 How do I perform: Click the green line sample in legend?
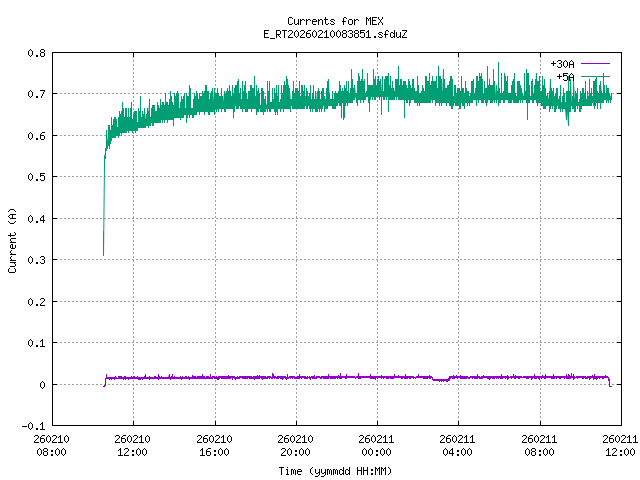(595, 76)
